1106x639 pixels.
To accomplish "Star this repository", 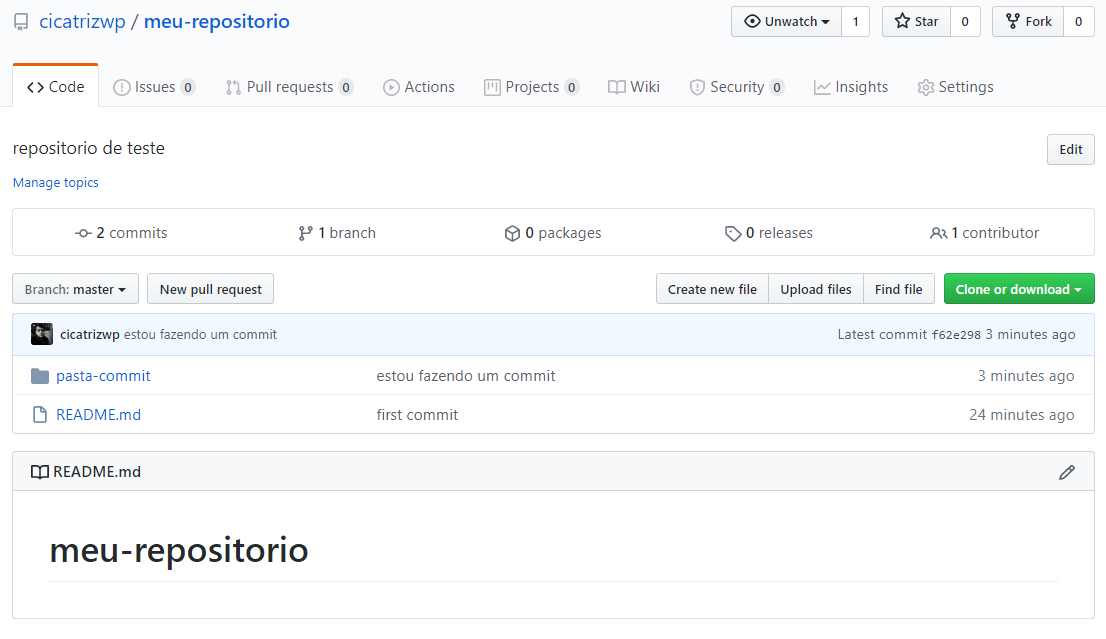I will click(916, 22).
